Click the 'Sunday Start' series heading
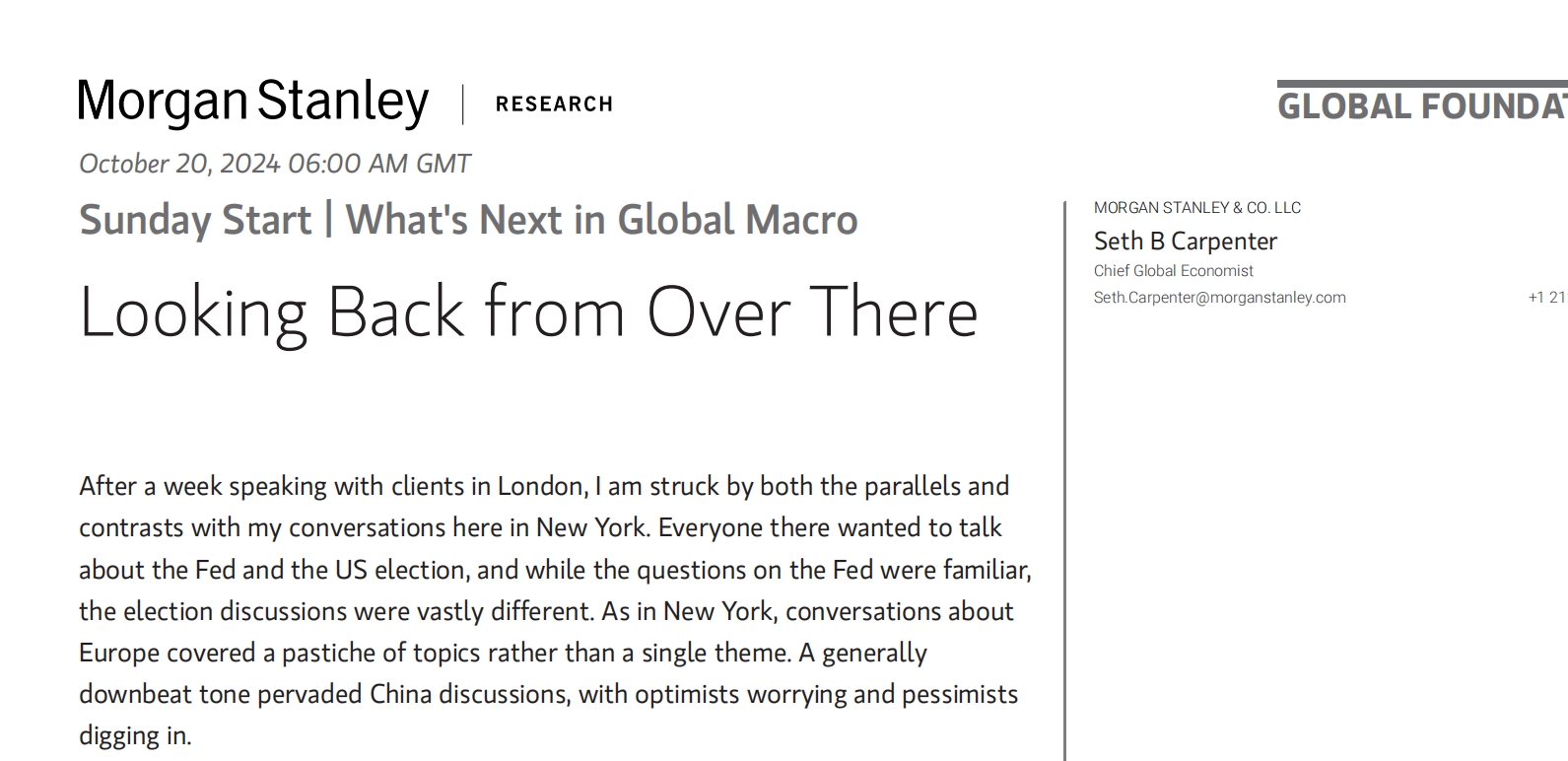1568x761 pixels. pos(195,220)
